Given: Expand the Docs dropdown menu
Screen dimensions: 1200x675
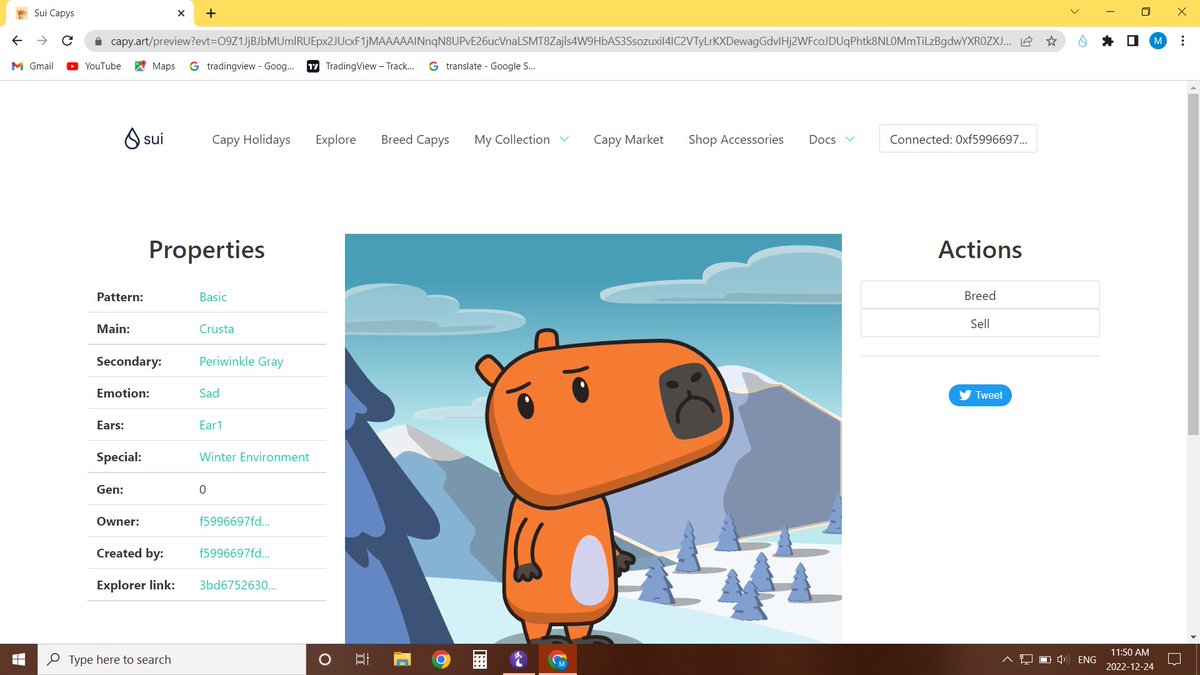Looking at the screenshot, I should [x=832, y=140].
